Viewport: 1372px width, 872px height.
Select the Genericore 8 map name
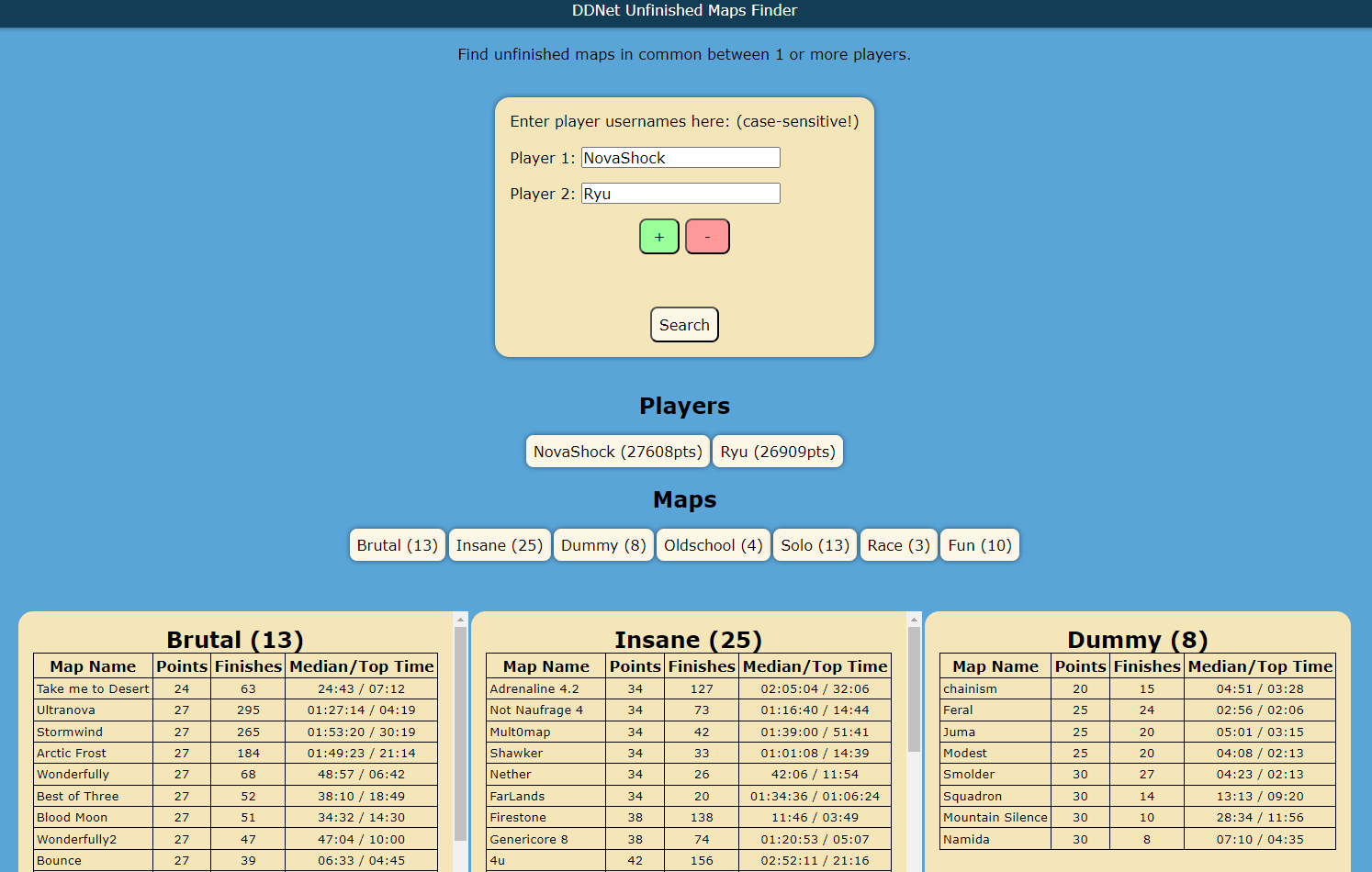pos(529,840)
